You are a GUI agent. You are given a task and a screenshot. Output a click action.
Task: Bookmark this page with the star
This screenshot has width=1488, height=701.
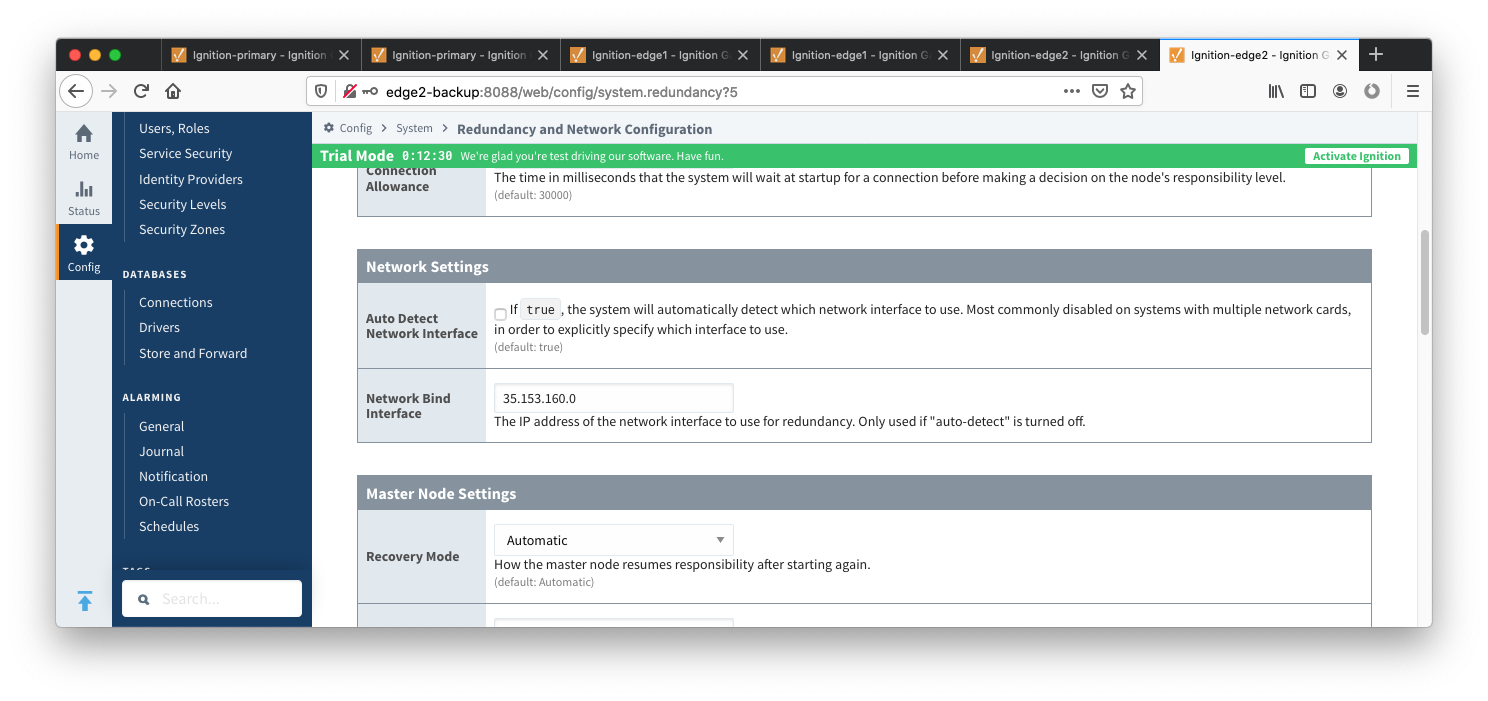click(x=1128, y=91)
